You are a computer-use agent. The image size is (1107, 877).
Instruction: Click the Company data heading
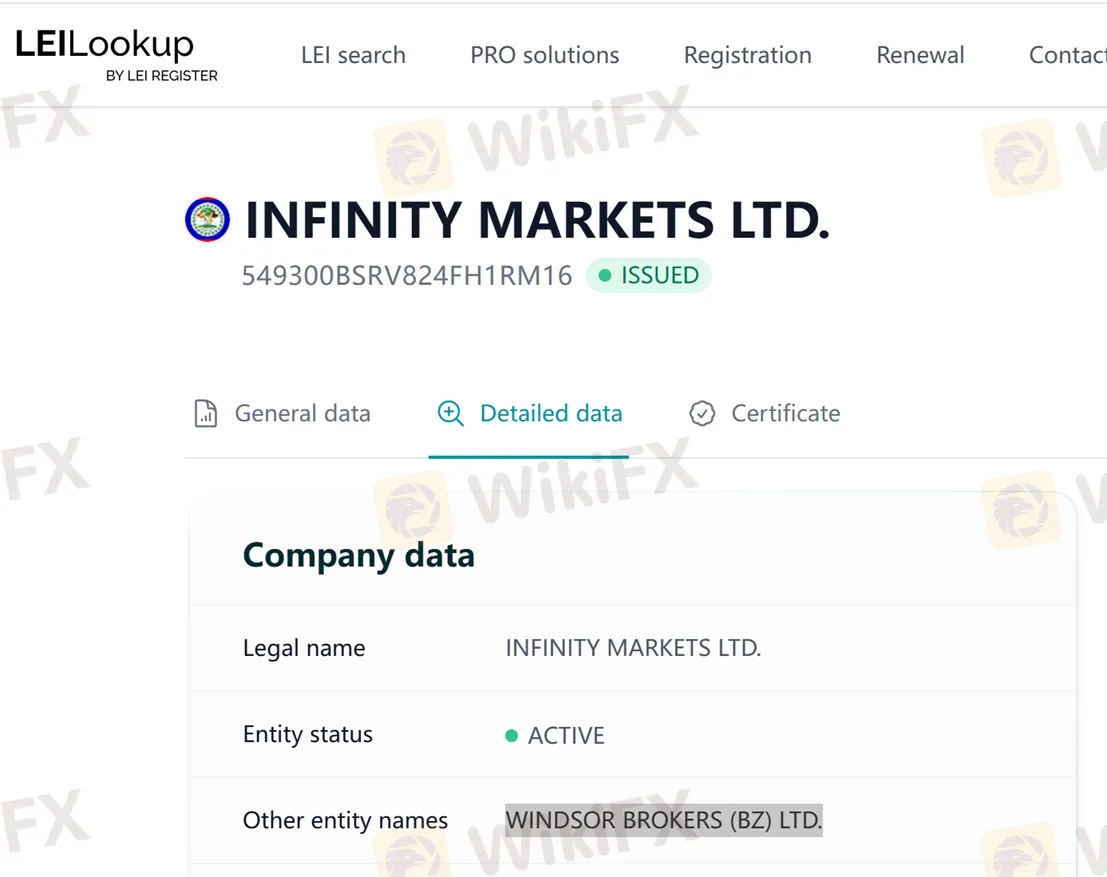click(358, 555)
